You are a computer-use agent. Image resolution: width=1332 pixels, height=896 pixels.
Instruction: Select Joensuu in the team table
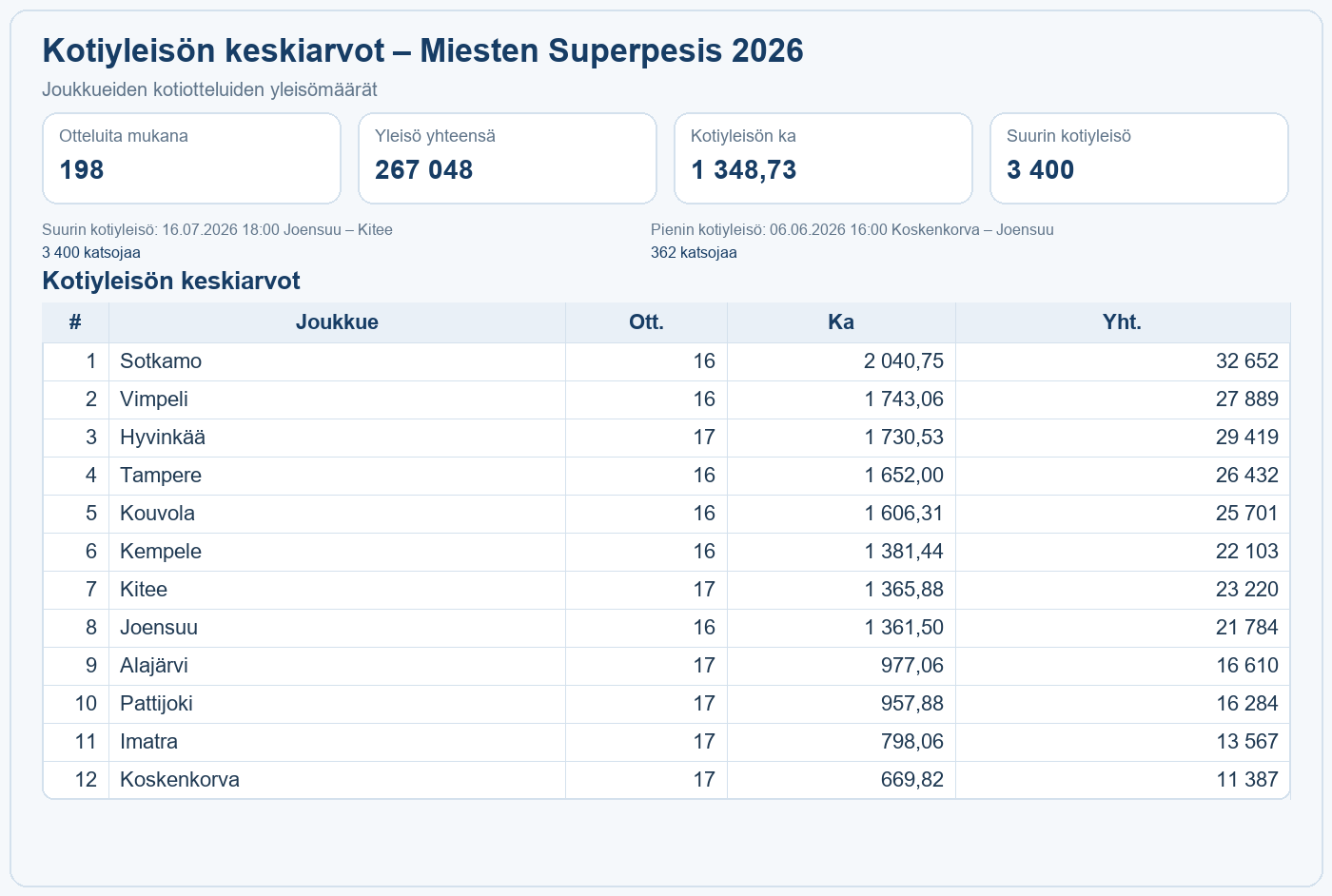coord(159,628)
